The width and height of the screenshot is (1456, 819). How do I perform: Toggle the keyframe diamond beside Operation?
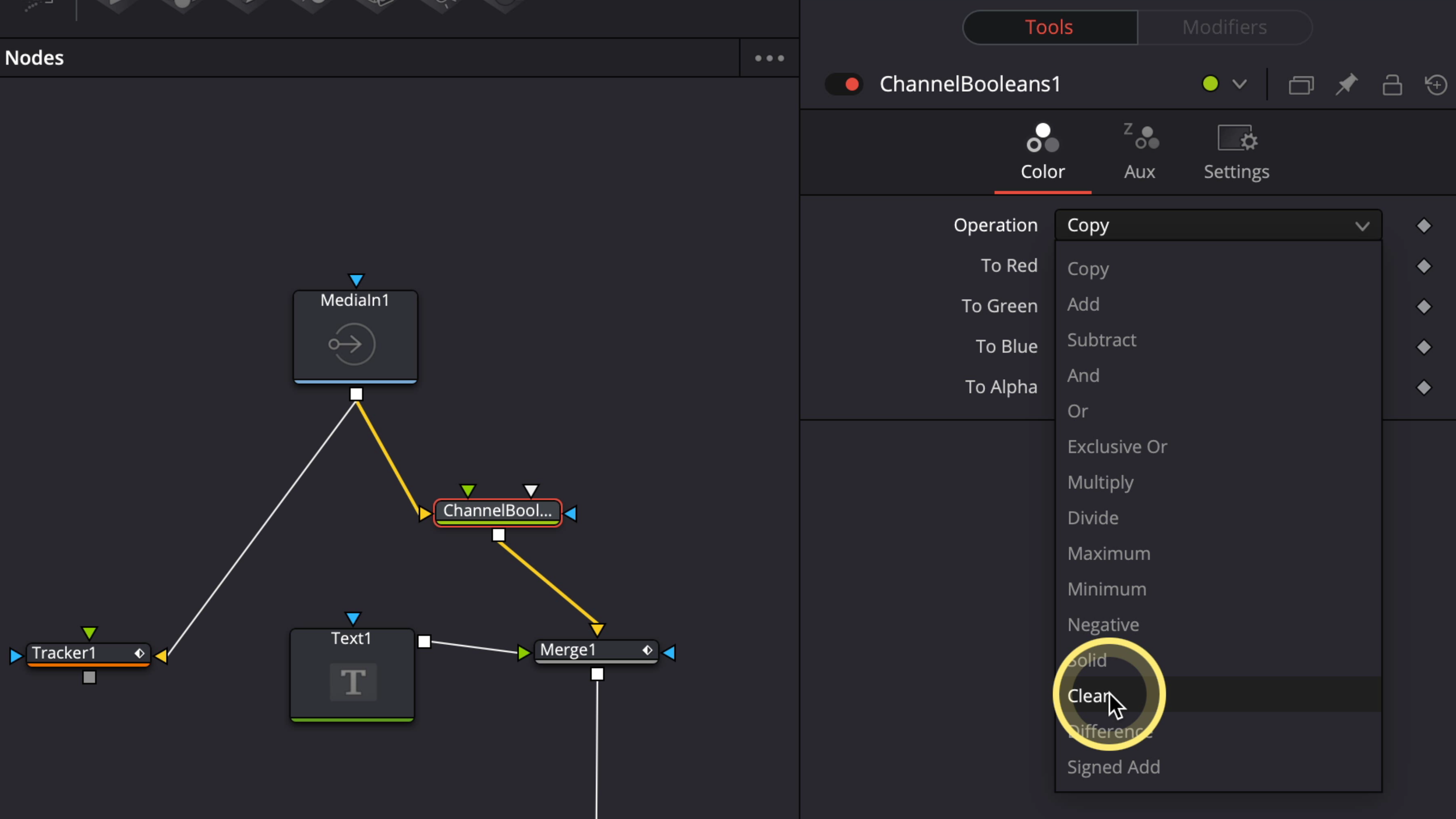pos(1425,225)
